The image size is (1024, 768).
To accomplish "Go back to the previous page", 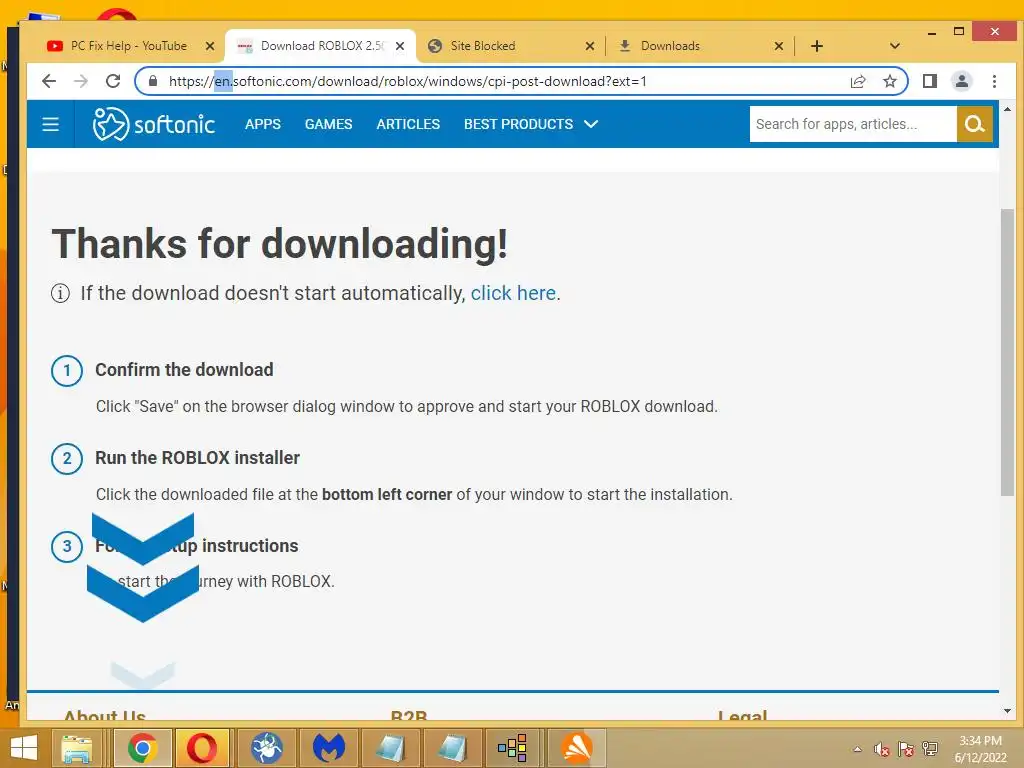I will (49, 81).
